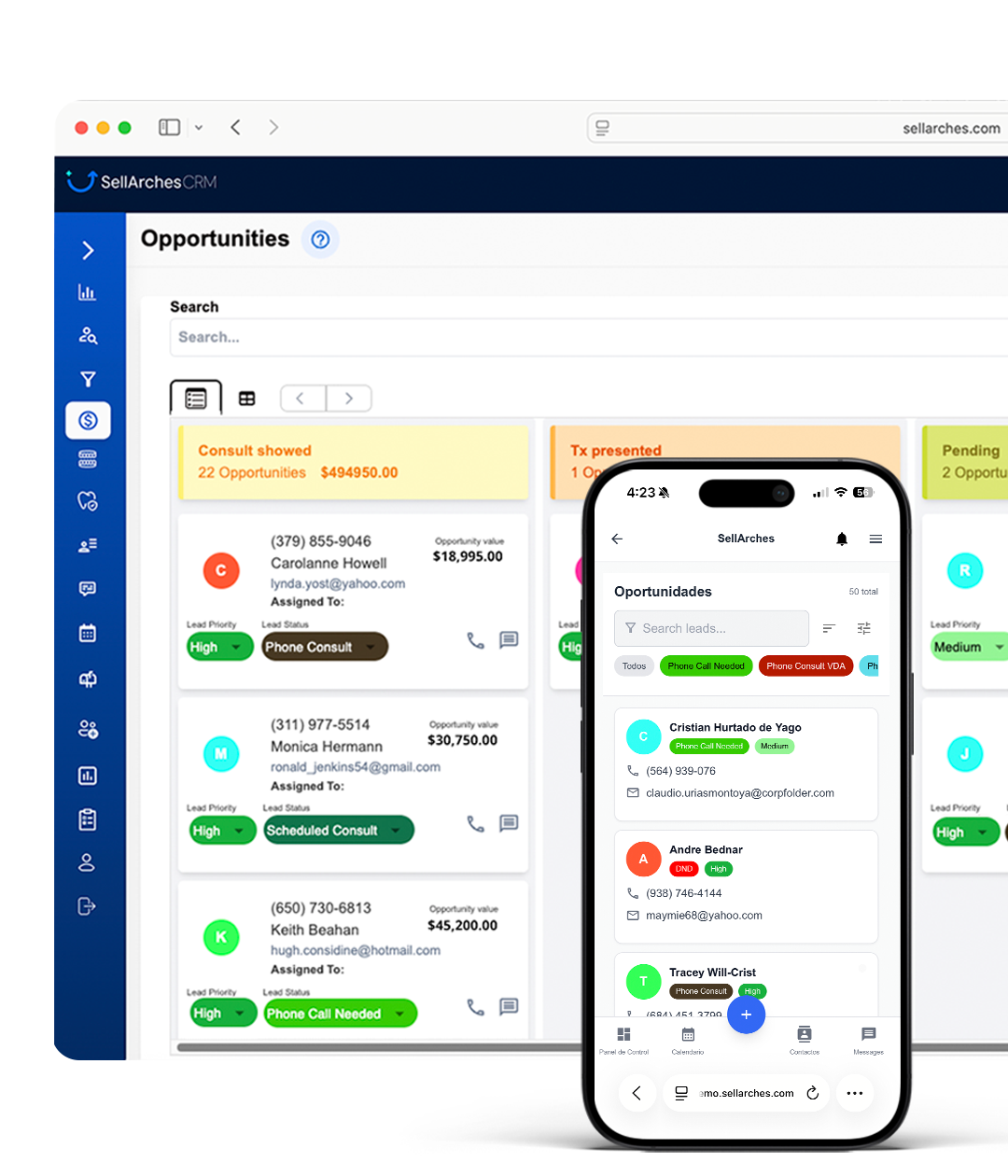Image resolution: width=1008 pixels, height=1176 pixels.
Task: Message Monica Hermann with chat icon
Action: (x=509, y=823)
